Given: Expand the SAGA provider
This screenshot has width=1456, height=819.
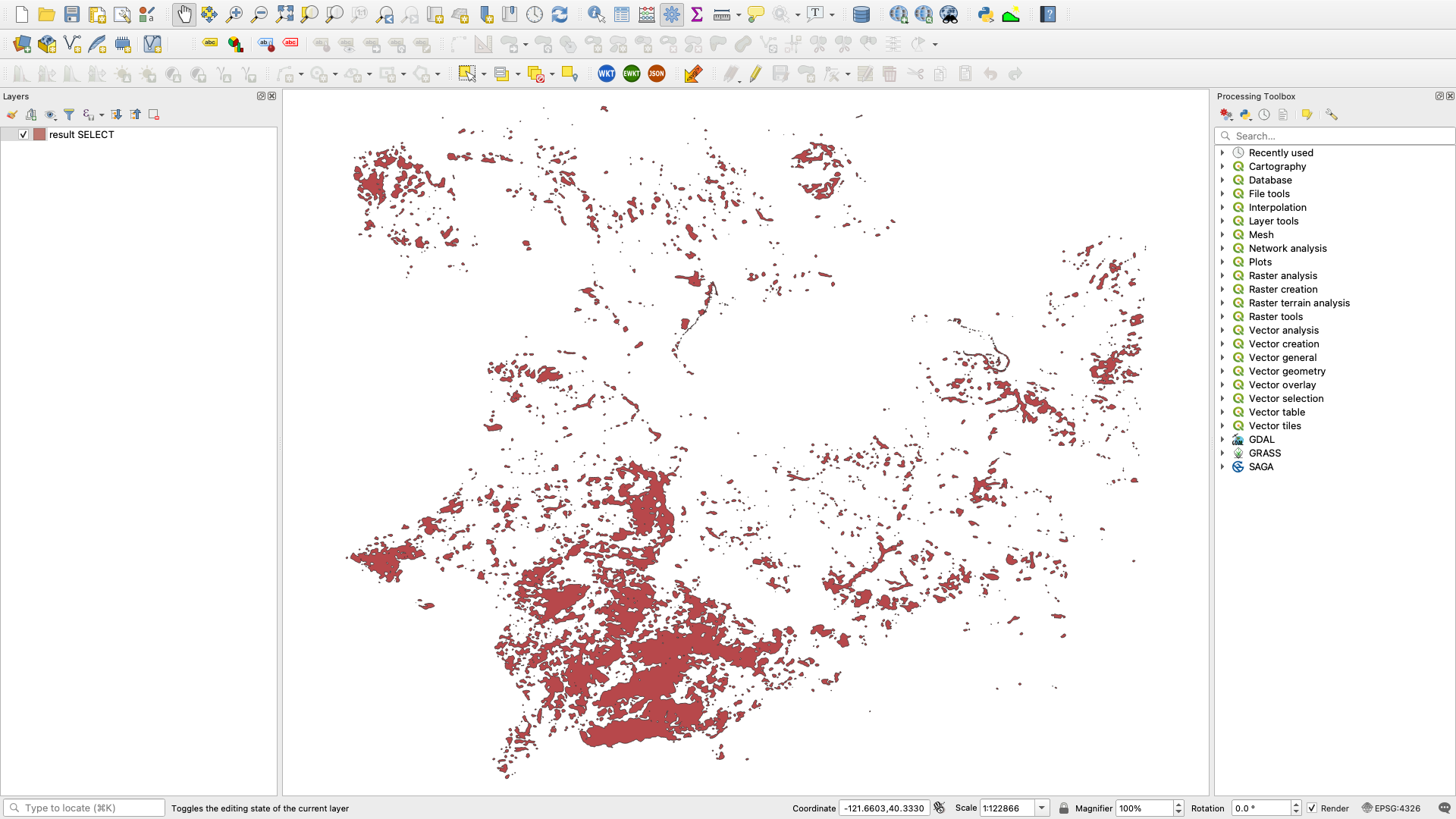Looking at the screenshot, I should (1222, 466).
